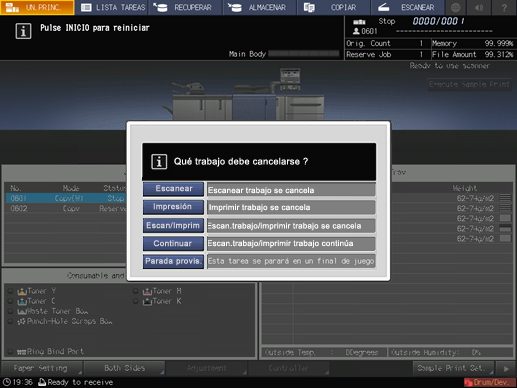Choose Continuar to resume jobs

[173, 244]
